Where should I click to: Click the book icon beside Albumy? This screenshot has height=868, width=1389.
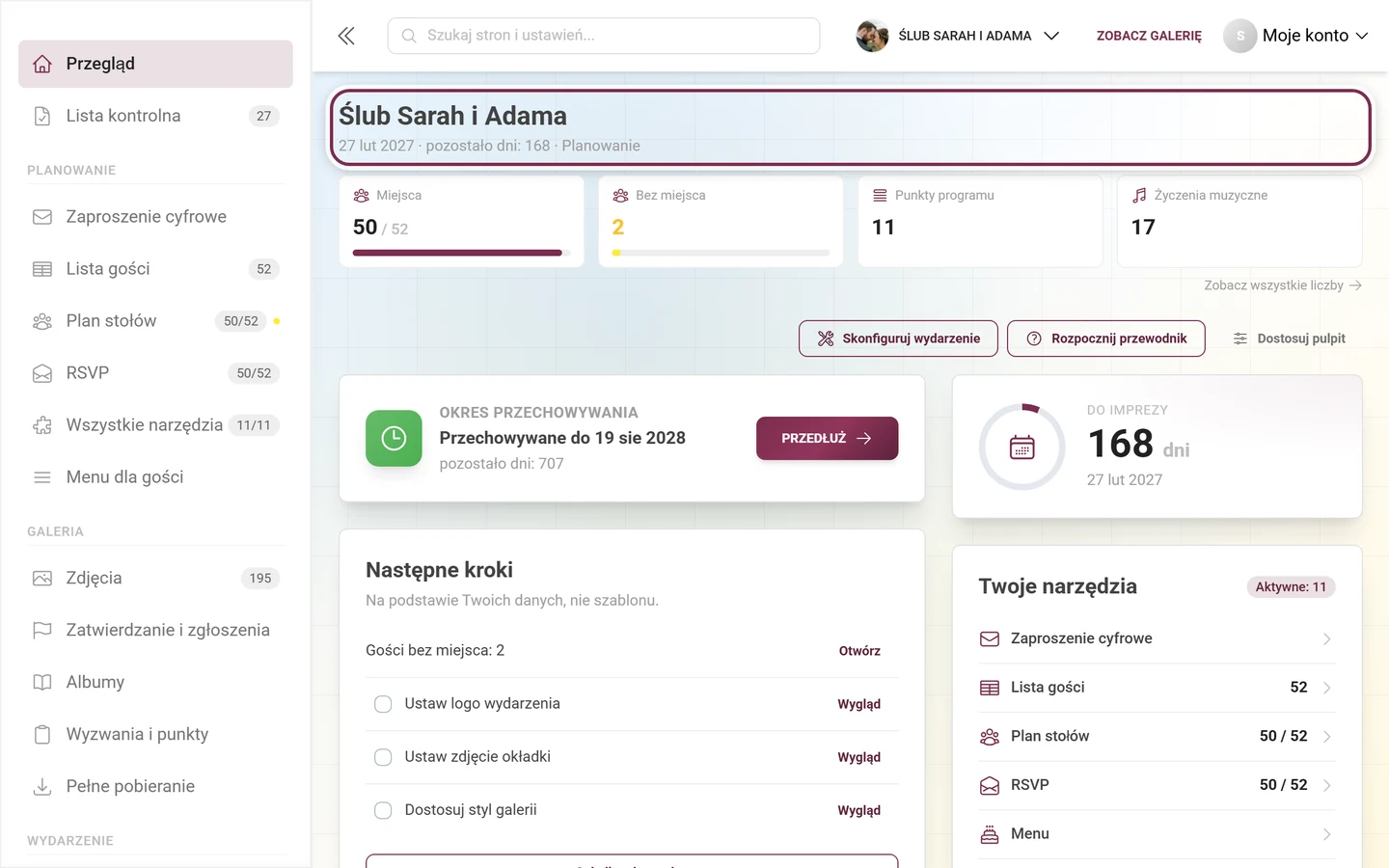pyautogui.click(x=42, y=683)
